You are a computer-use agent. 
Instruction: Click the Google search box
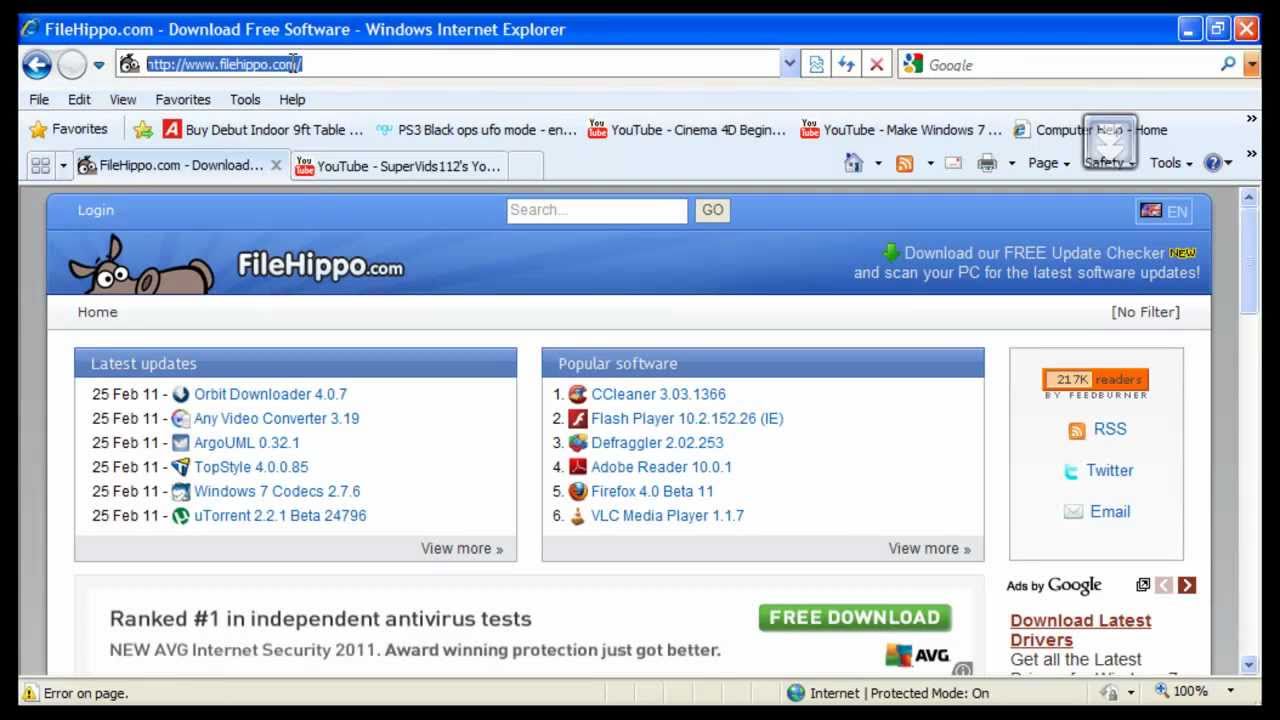tap(1070, 65)
